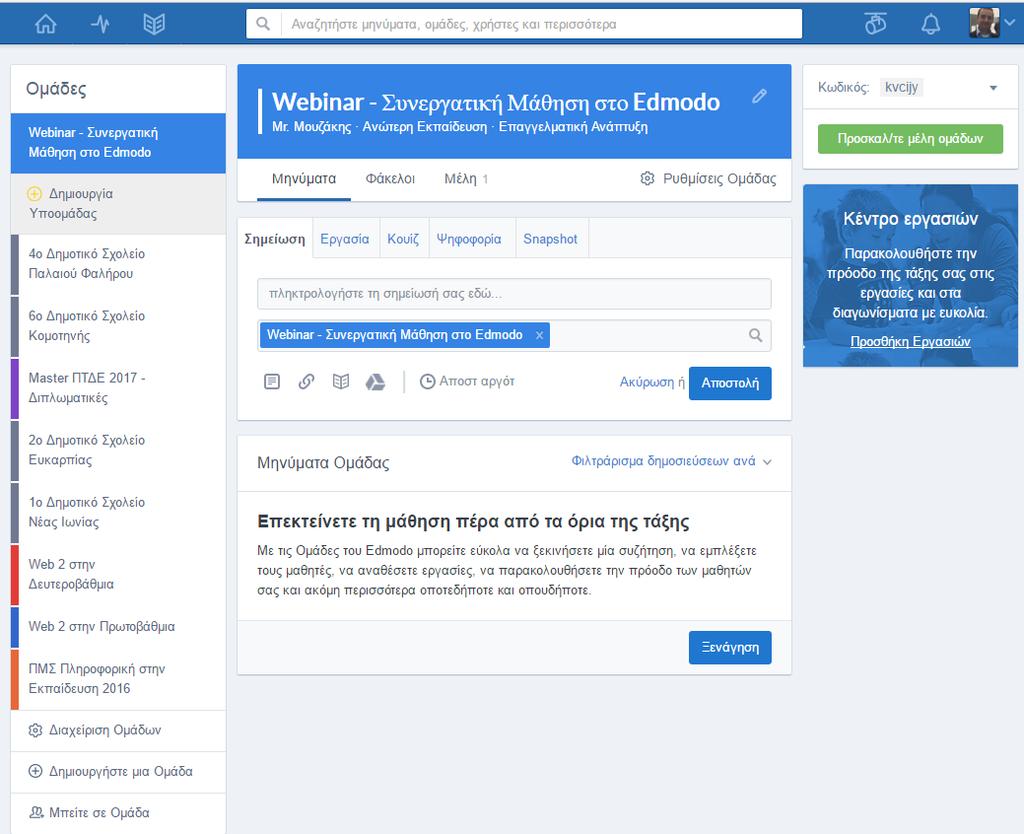Select the Σημείωση post tab
Image resolution: width=1024 pixels, height=834 pixels.
pos(275,239)
